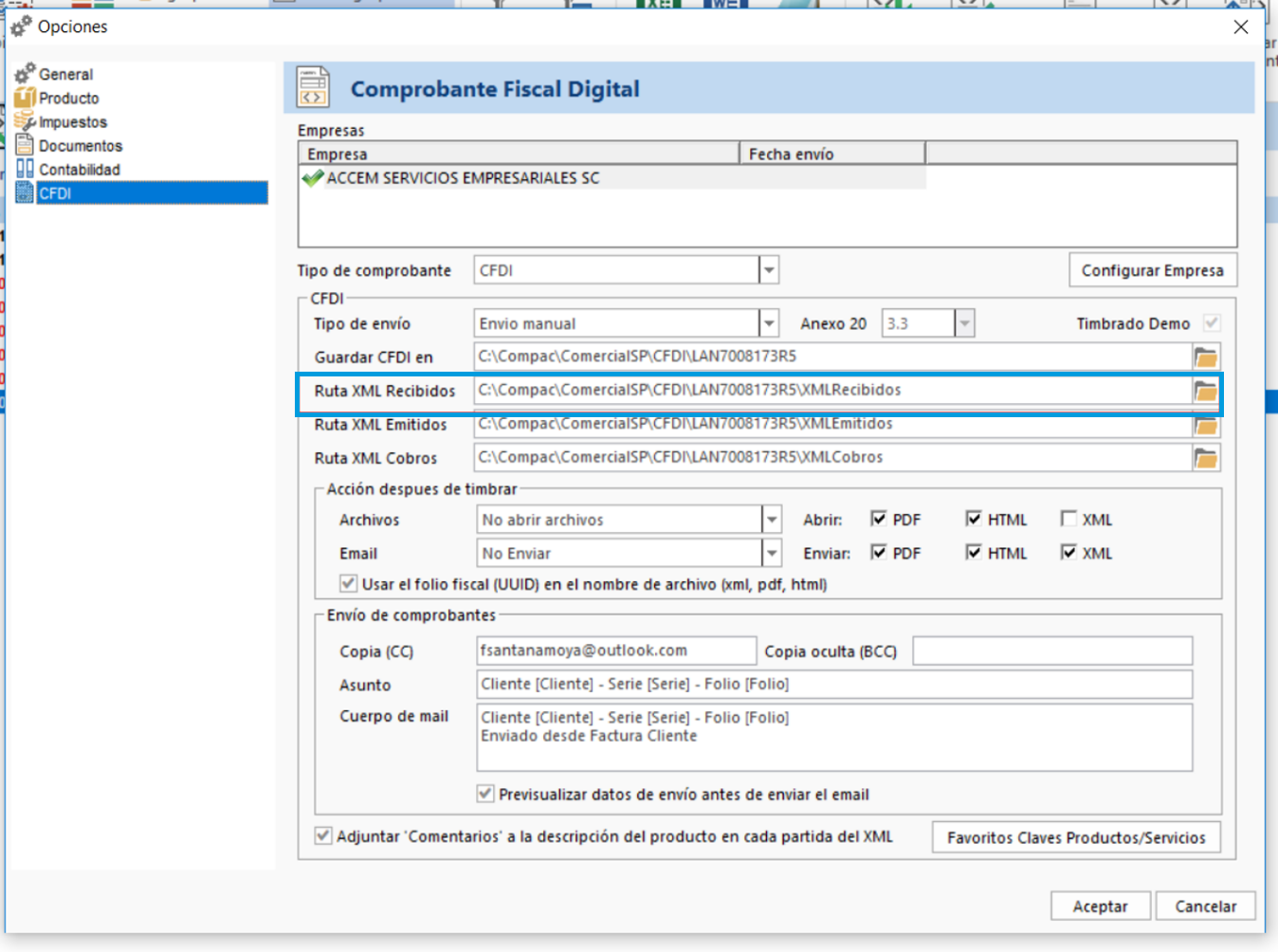The width and height of the screenshot is (1278, 952).
Task: Browse folder for Ruta XML Recibidos
Action: [1205, 391]
